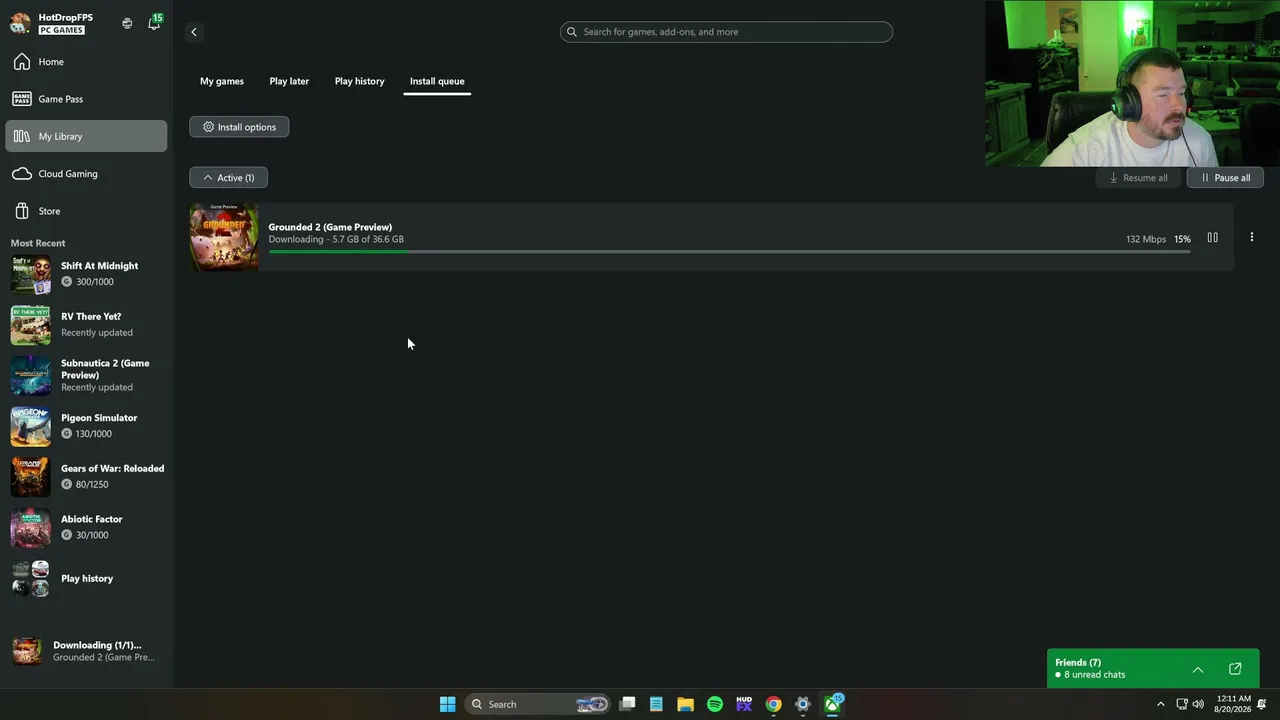Expand the Friends panel with chevron

(1198, 669)
